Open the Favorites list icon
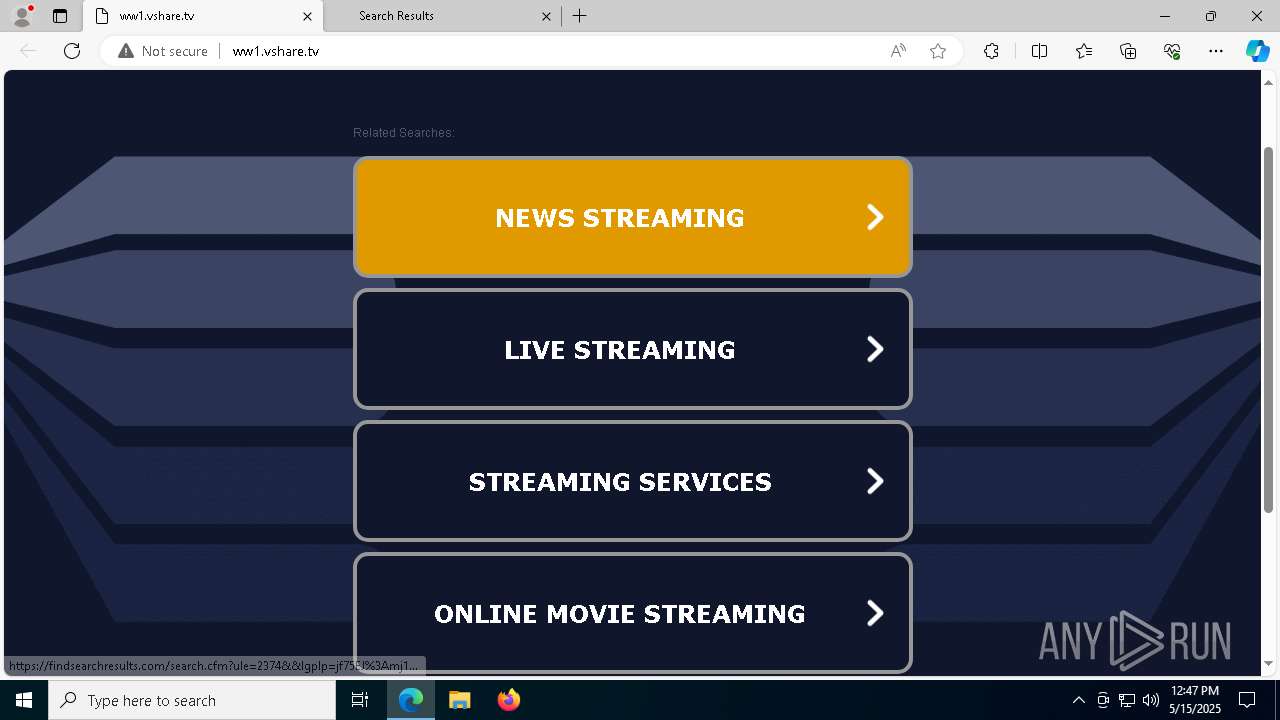The width and height of the screenshot is (1280, 720). (x=1084, y=51)
